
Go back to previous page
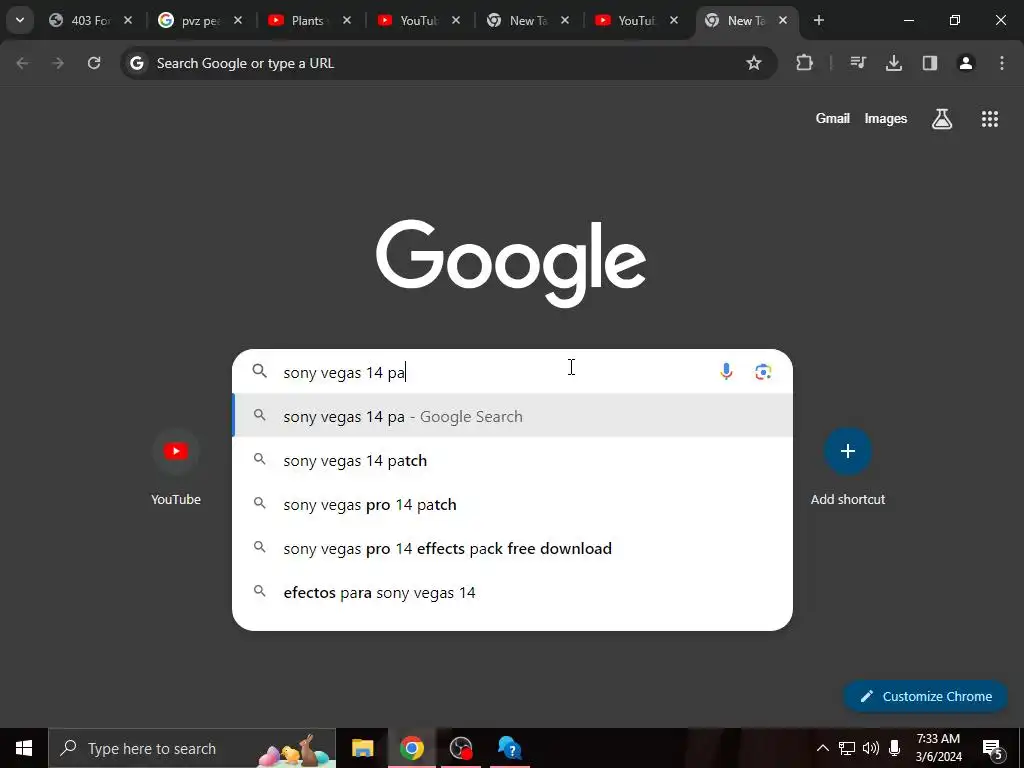click(22, 63)
